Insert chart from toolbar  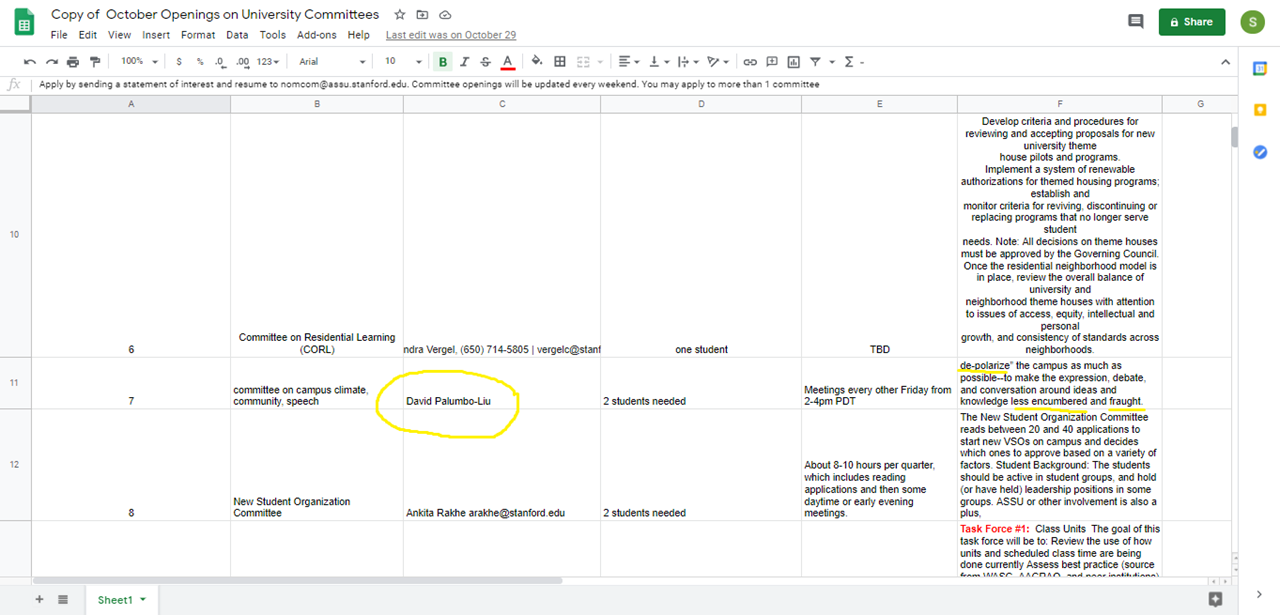click(x=794, y=62)
